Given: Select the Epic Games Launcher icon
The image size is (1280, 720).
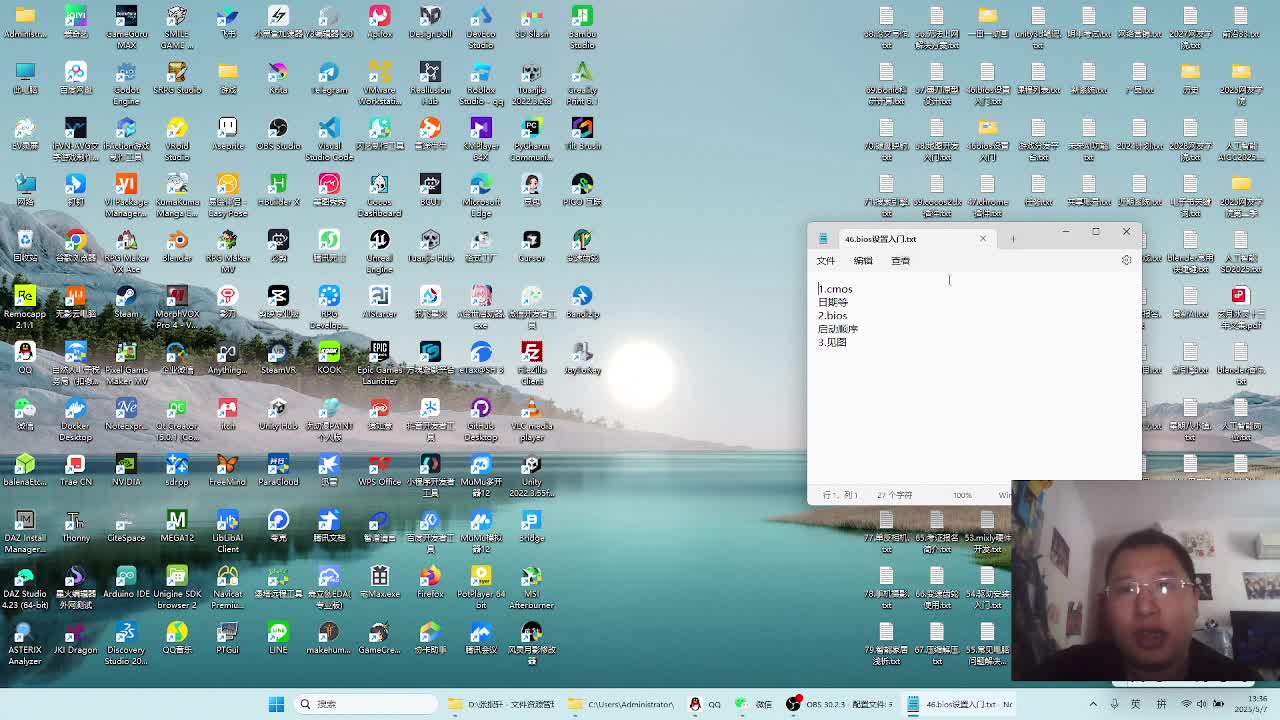Looking at the screenshot, I should pos(379,353).
